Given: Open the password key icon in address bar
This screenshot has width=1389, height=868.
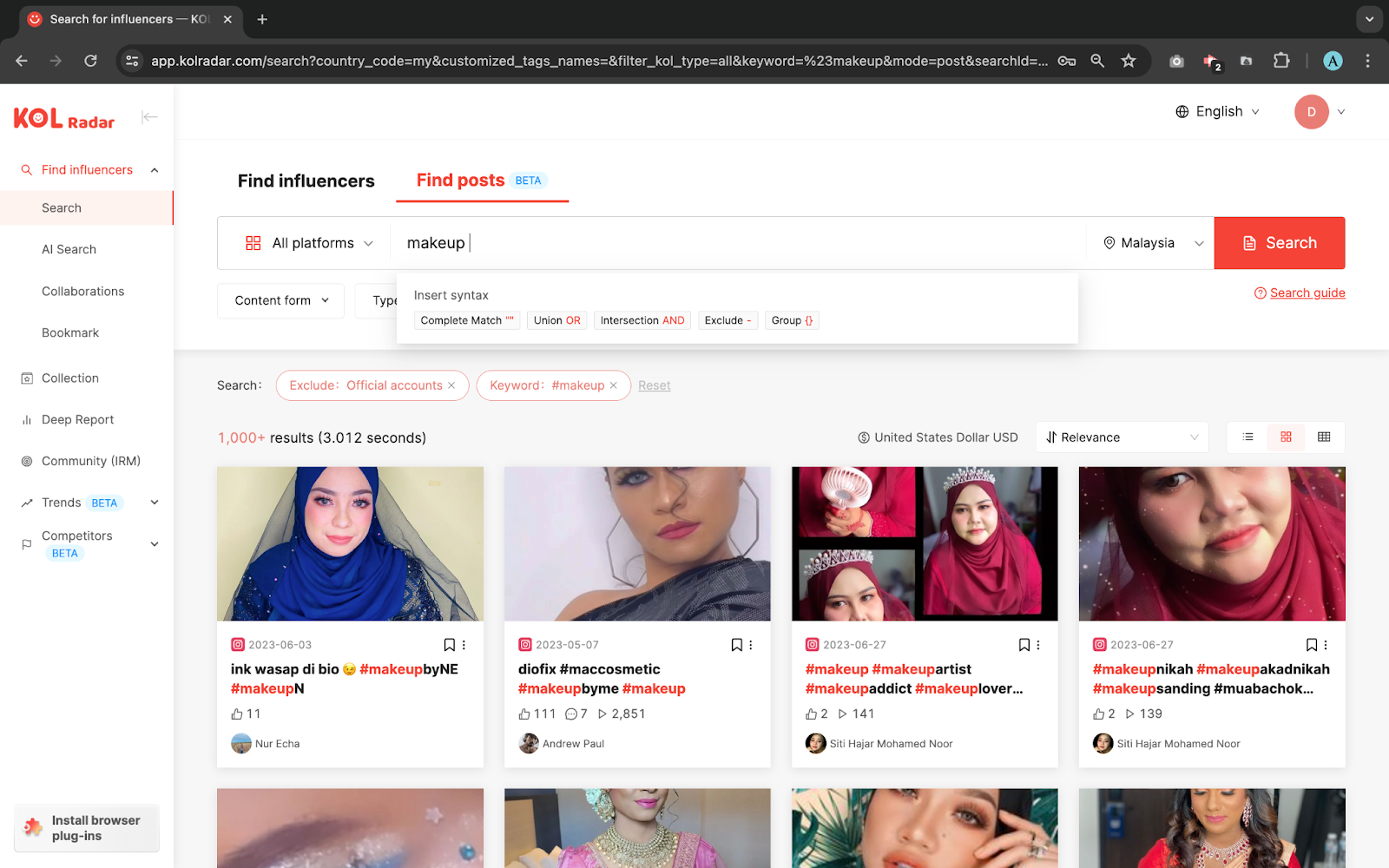Looking at the screenshot, I should coord(1067,61).
